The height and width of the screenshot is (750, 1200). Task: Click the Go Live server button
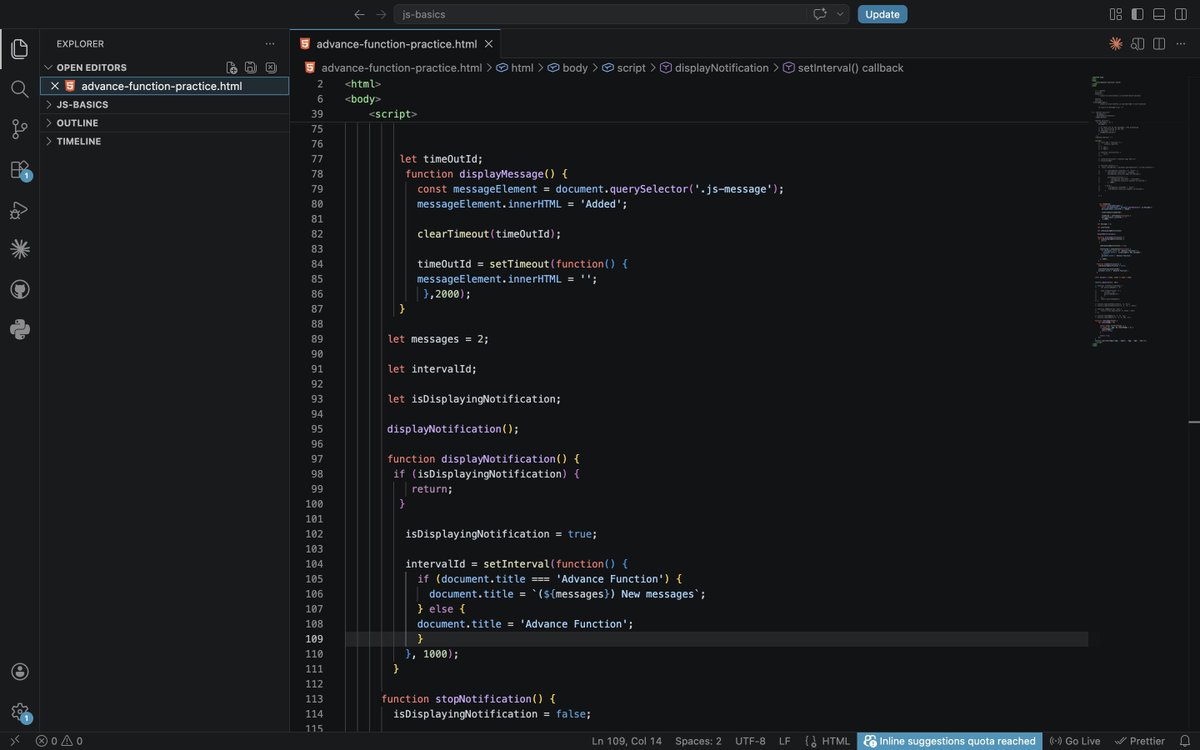click(x=1075, y=741)
